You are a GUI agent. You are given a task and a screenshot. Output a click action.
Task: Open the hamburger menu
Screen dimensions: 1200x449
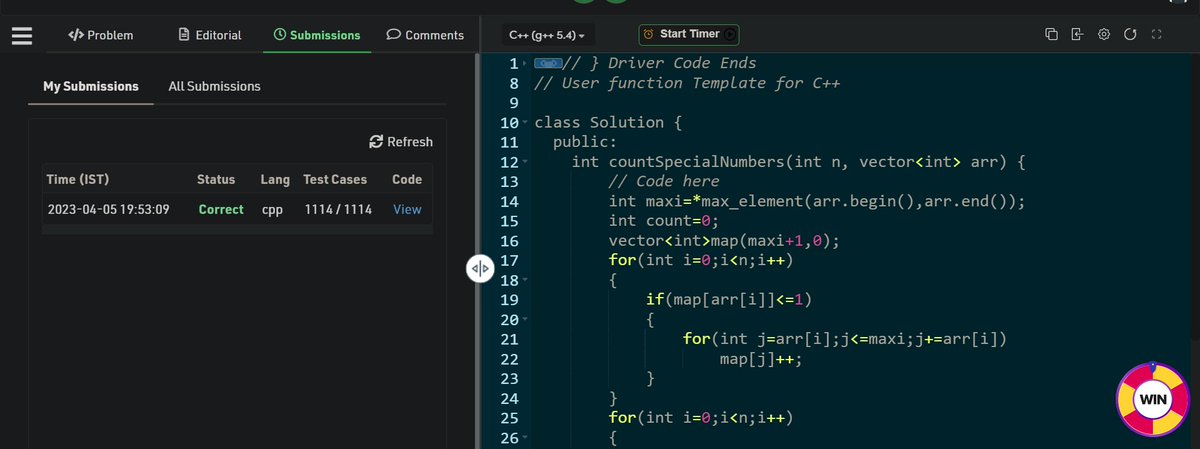pos(22,34)
